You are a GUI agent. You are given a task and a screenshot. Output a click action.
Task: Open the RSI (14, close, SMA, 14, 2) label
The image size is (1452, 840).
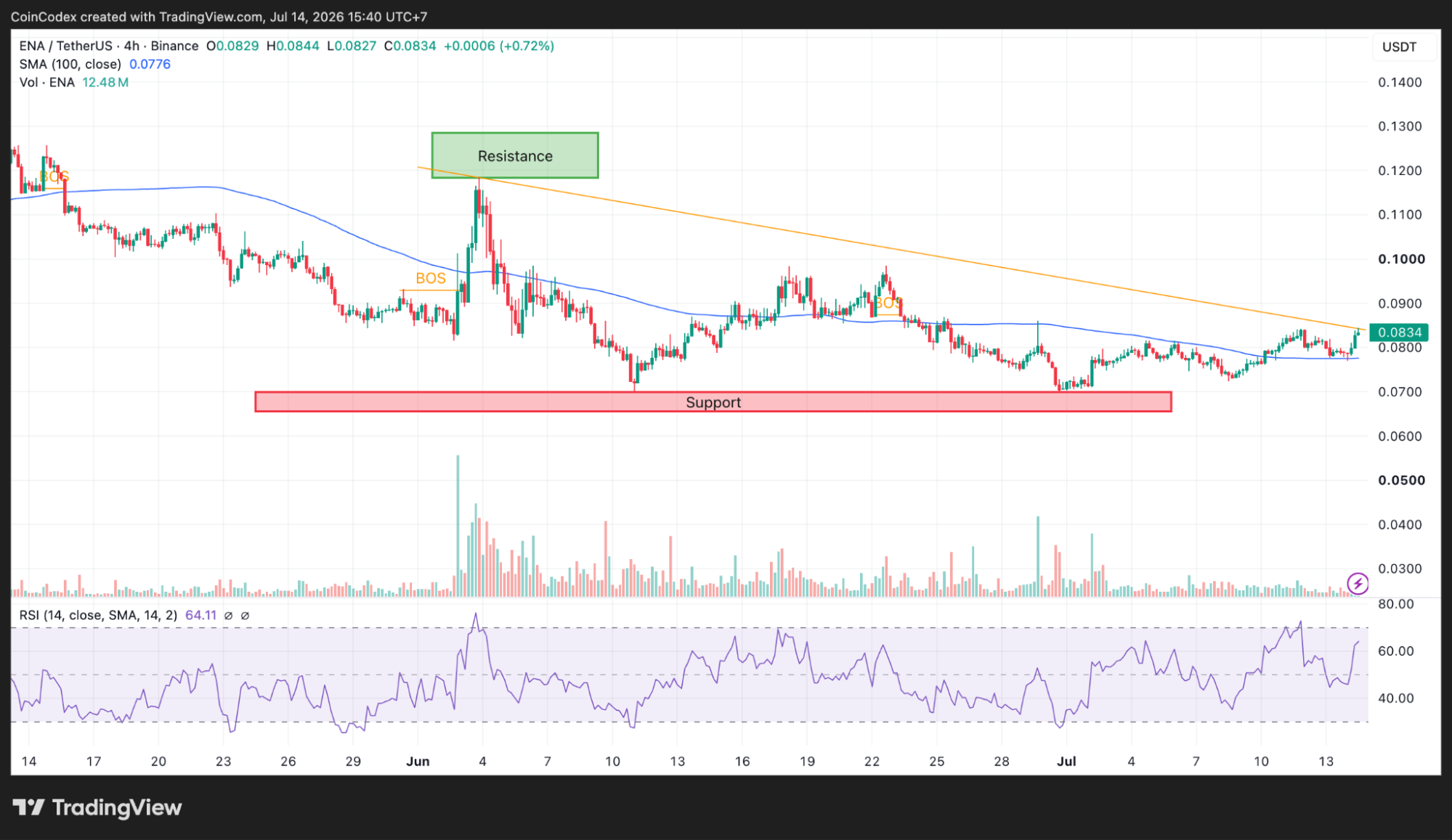coord(98,615)
